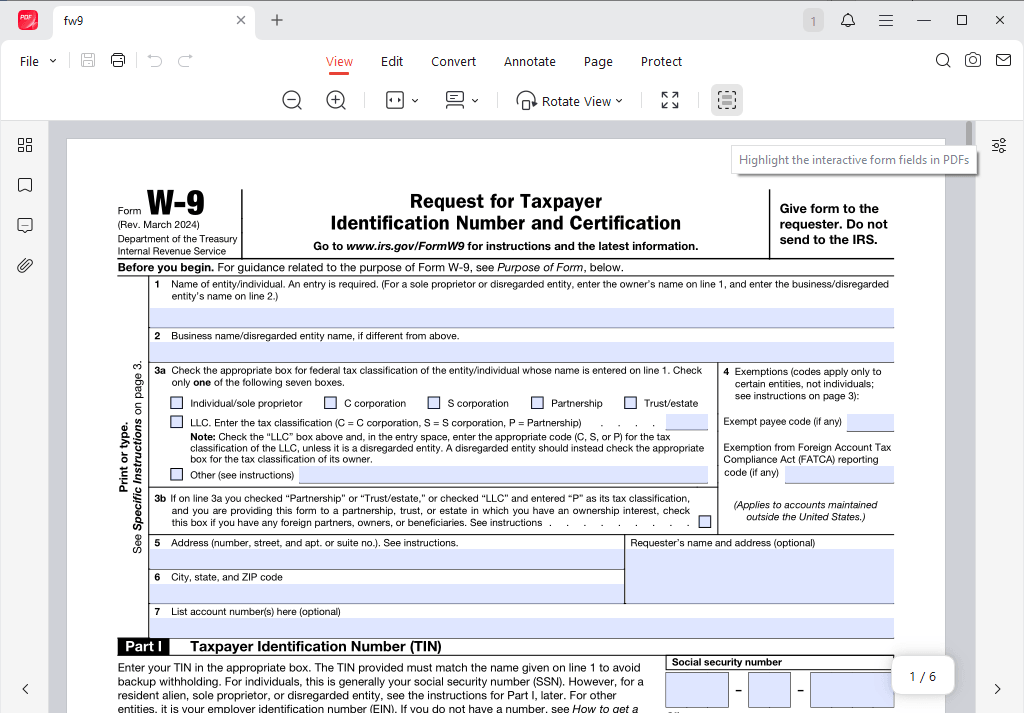The width and height of the screenshot is (1024, 713).
Task: Open the comments panel in left sidebar
Action: (25, 226)
